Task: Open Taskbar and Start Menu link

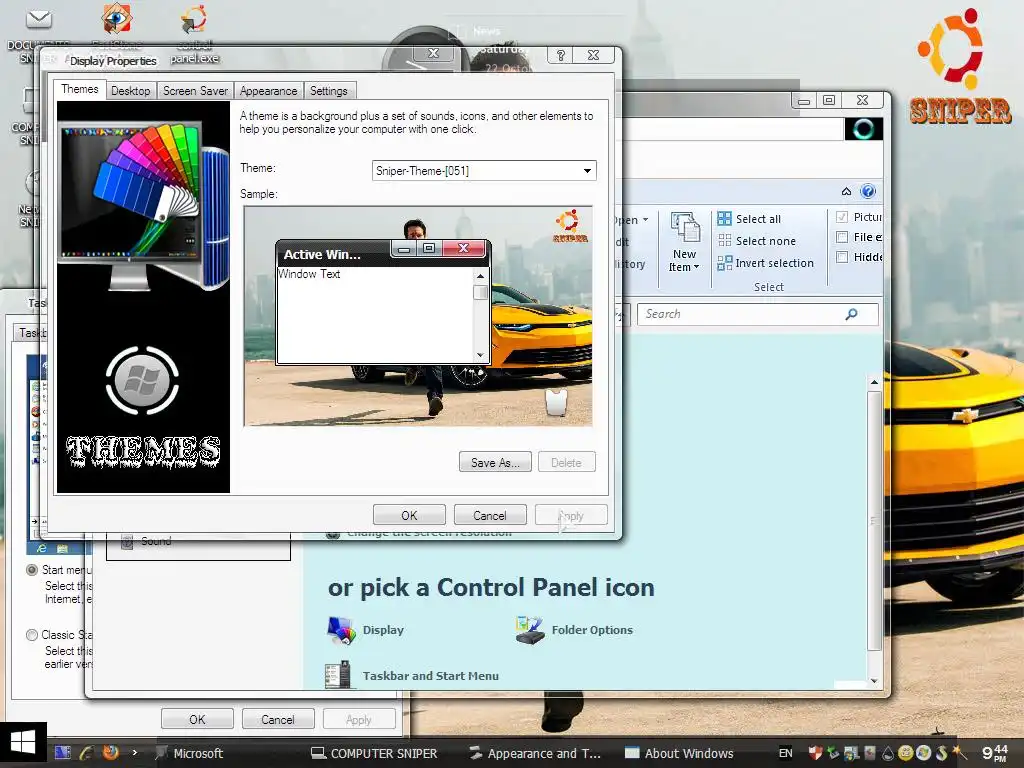Action: tap(430, 676)
